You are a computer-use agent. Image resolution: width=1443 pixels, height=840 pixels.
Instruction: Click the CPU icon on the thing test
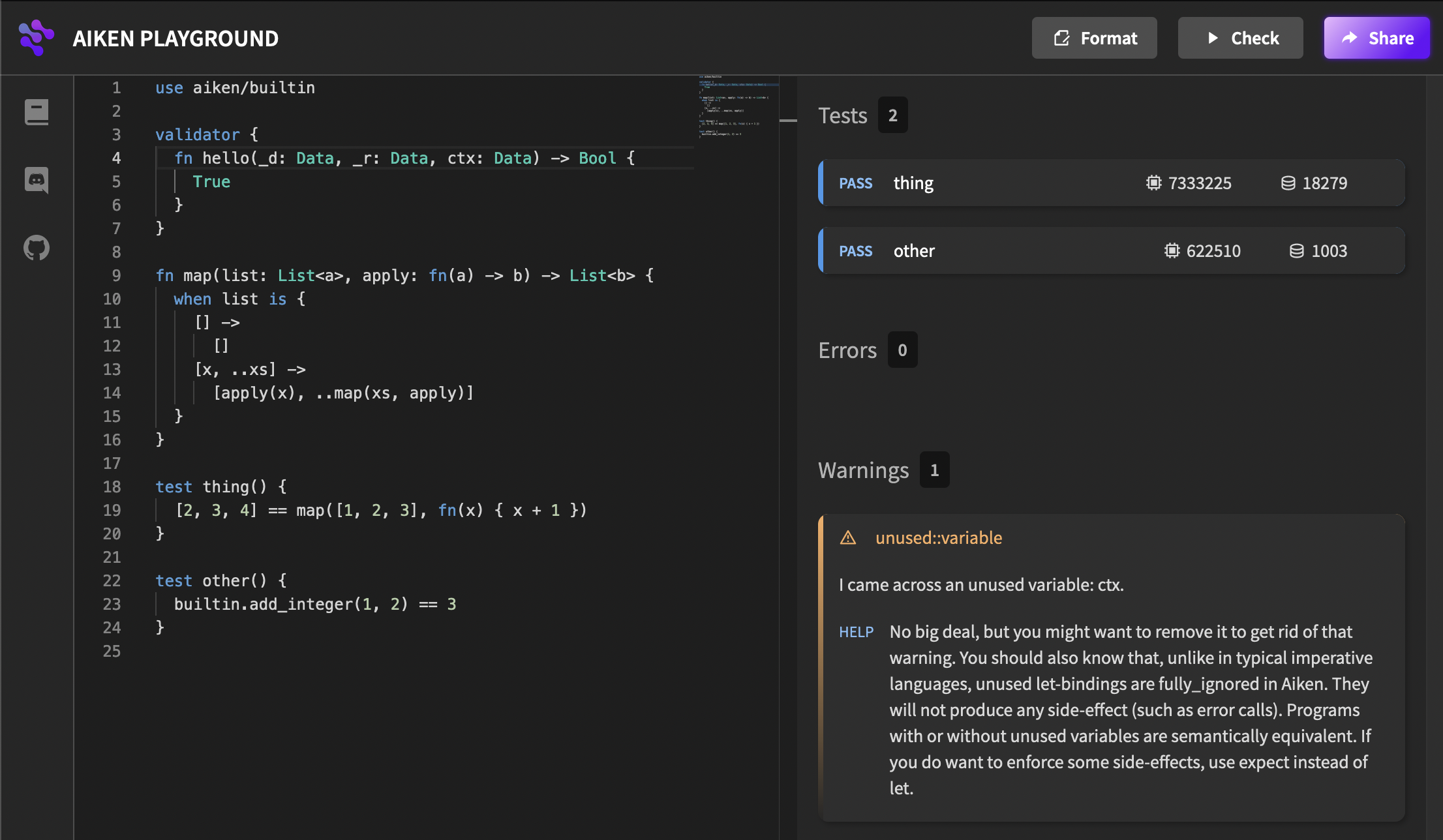pyautogui.click(x=1153, y=183)
